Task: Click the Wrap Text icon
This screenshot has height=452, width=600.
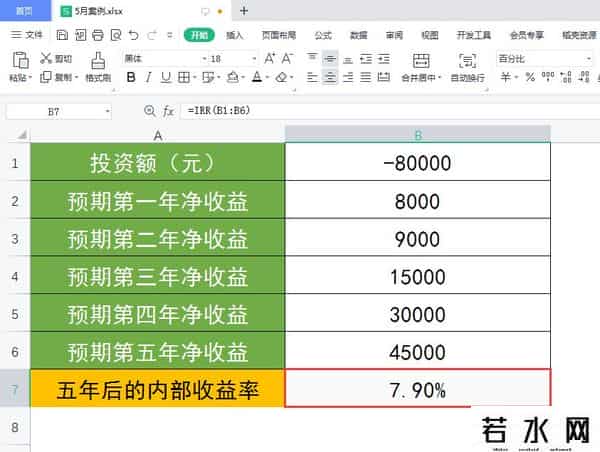Action: coord(466,59)
